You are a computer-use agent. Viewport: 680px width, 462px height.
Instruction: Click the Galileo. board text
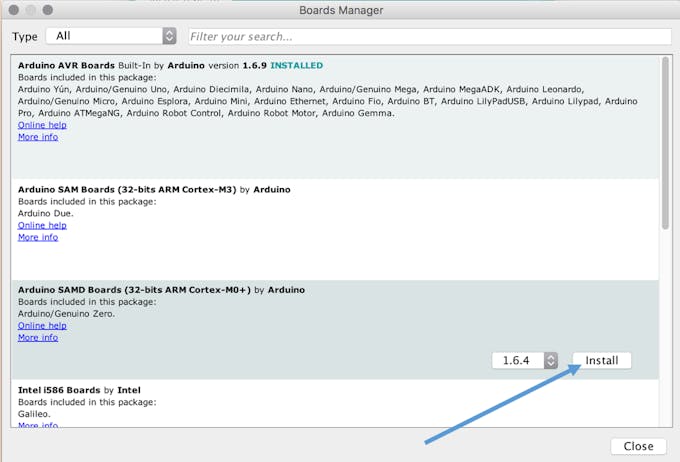34,414
